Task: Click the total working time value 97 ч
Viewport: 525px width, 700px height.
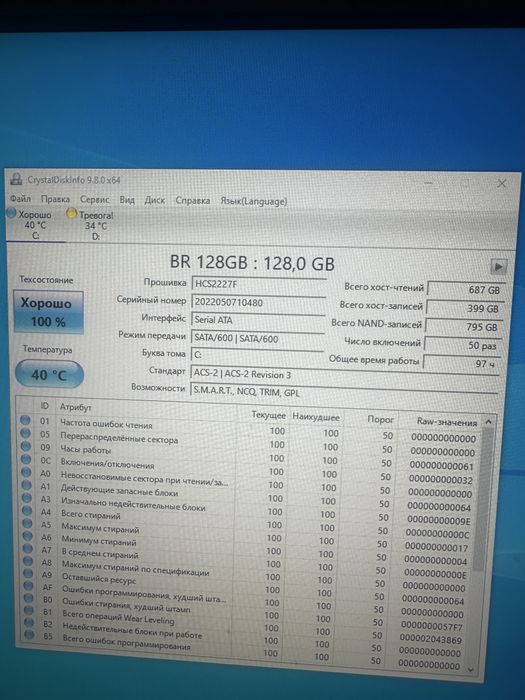Action: 461,364
